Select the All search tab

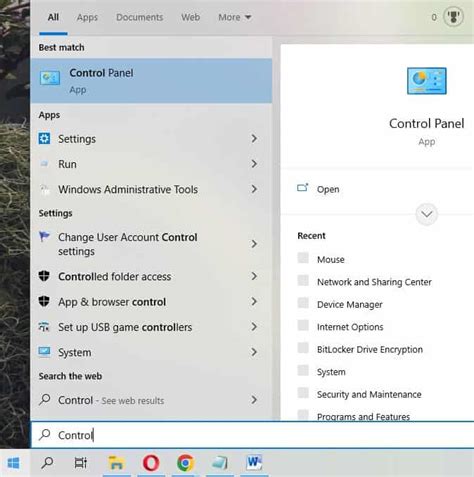pos(53,17)
